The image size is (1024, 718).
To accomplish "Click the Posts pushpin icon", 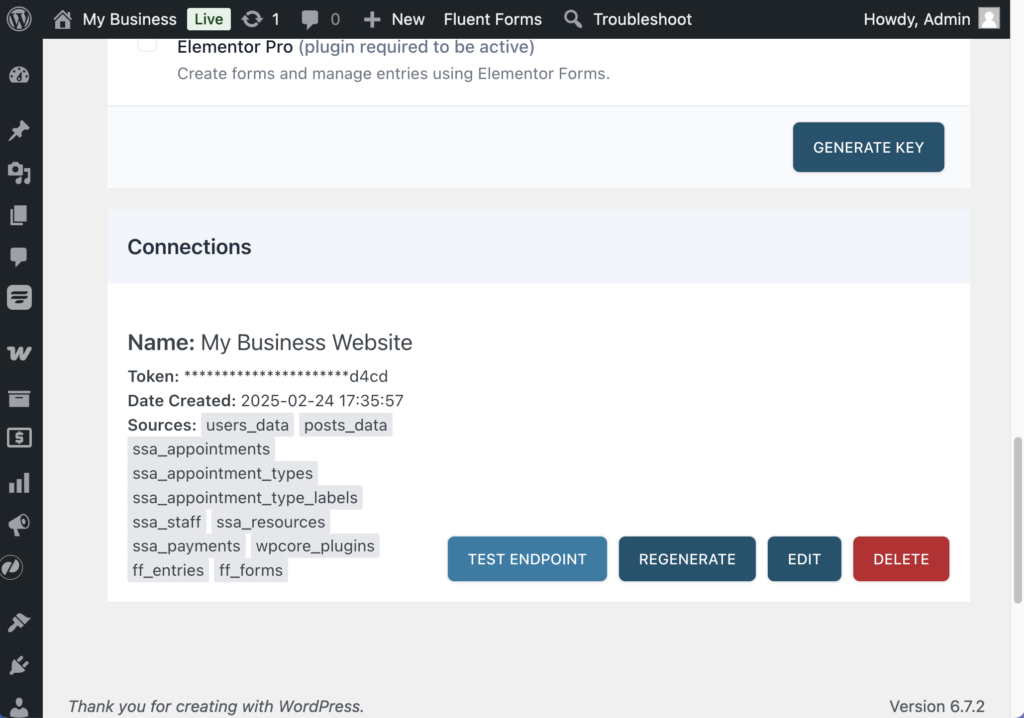I will [x=19, y=131].
